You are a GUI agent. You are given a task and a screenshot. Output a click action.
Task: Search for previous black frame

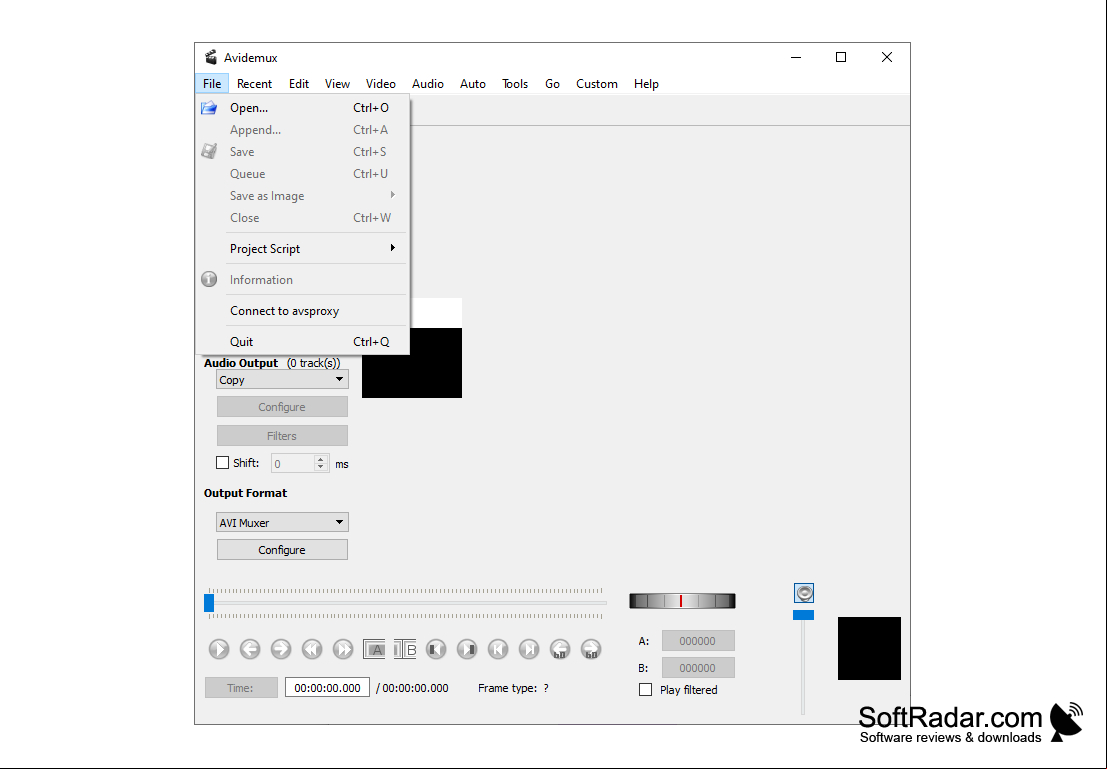[436, 649]
